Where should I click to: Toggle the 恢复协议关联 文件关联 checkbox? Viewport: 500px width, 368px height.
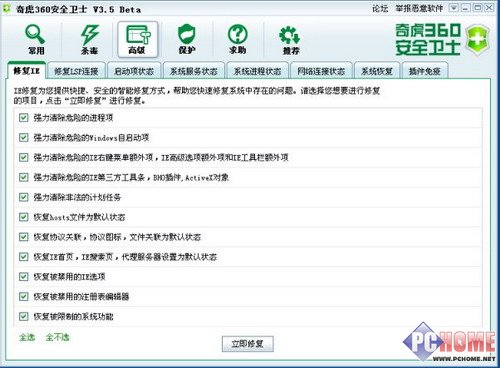(x=23, y=237)
